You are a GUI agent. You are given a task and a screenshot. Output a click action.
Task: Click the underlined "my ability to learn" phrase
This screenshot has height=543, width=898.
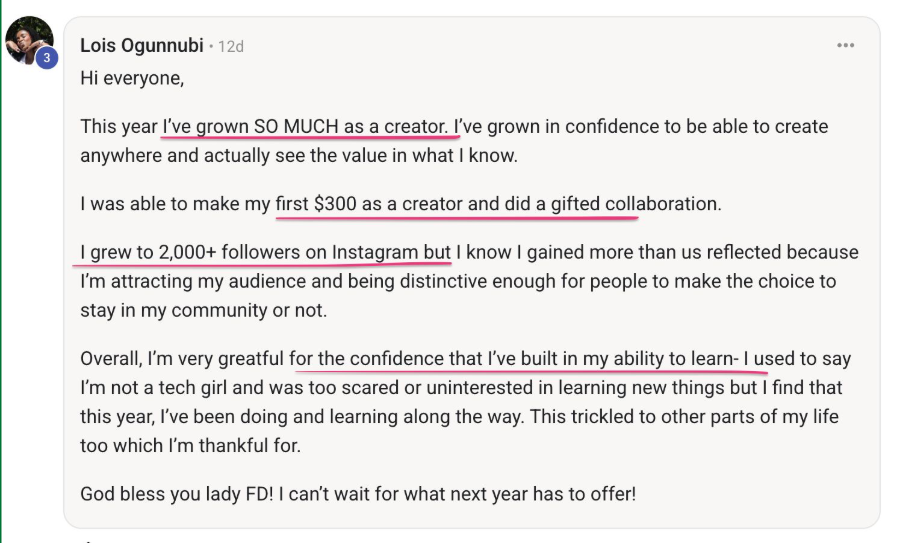click(x=655, y=358)
